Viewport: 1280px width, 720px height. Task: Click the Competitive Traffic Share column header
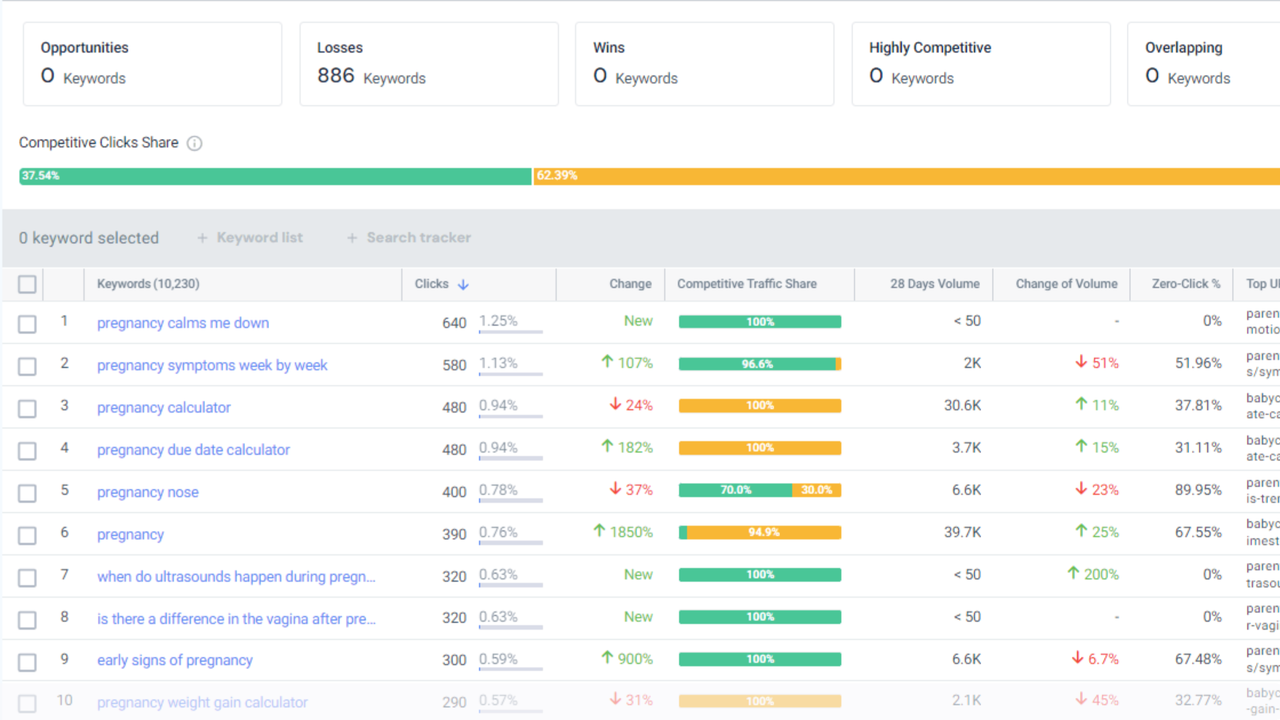[x=747, y=284]
